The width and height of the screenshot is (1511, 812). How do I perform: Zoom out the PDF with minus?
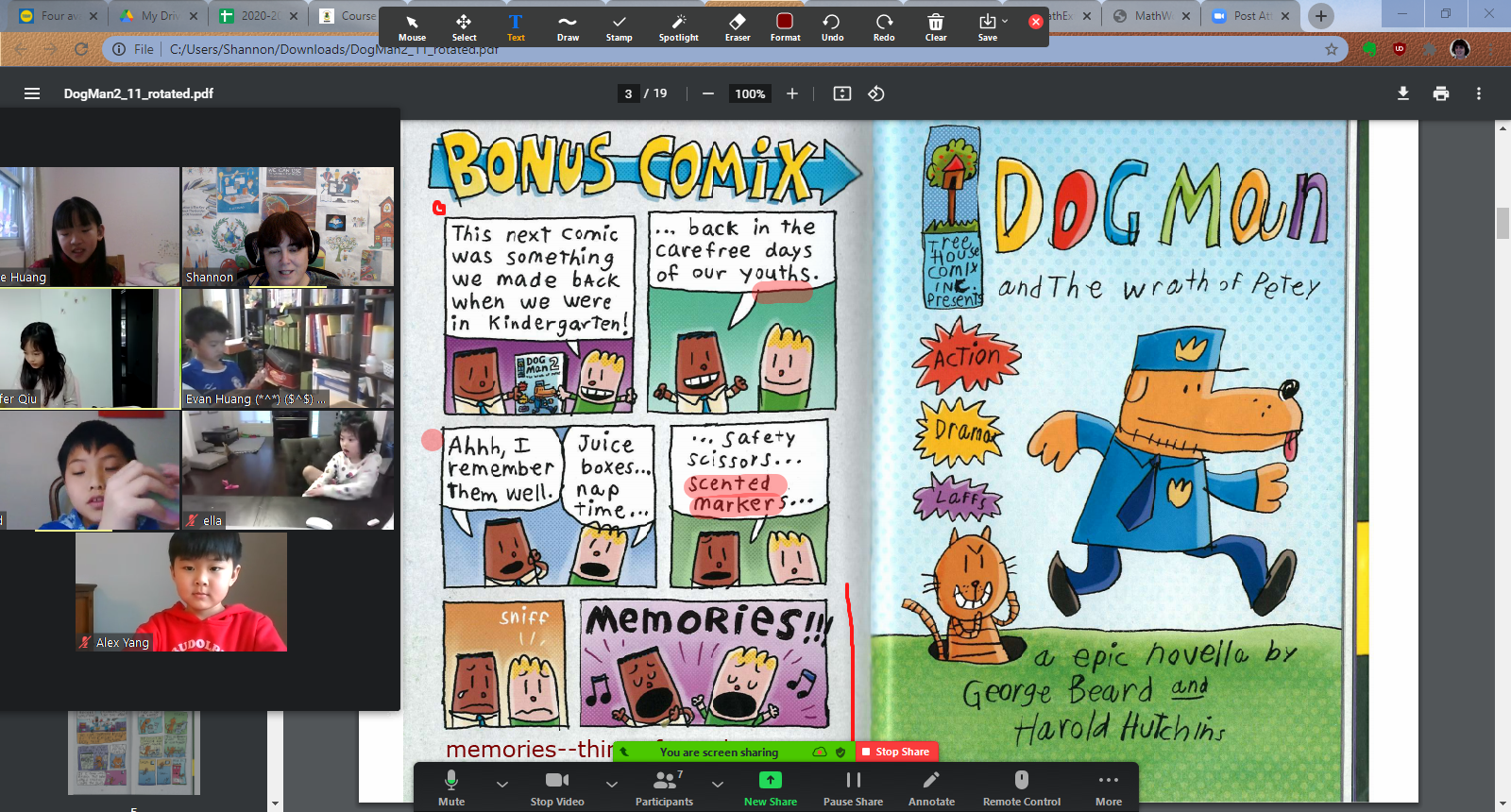(x=707, y=93)
